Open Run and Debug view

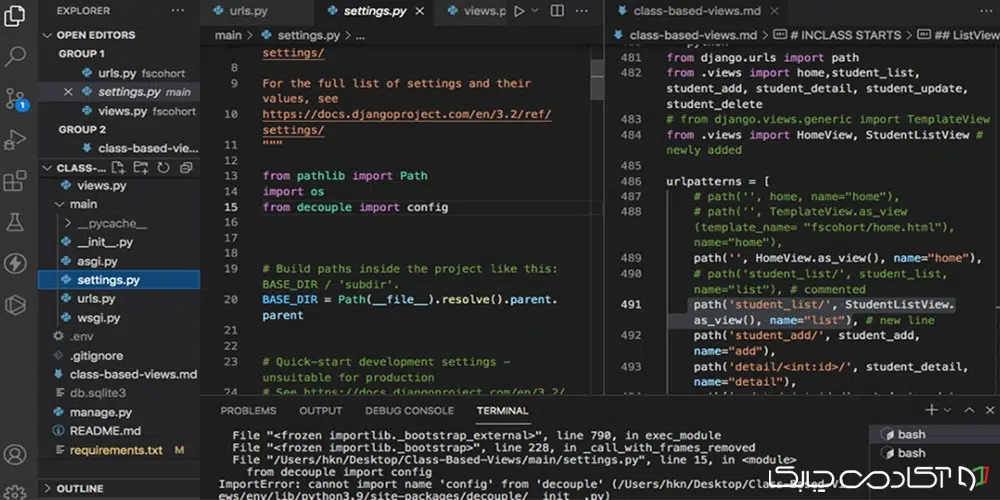pos(15,139)
